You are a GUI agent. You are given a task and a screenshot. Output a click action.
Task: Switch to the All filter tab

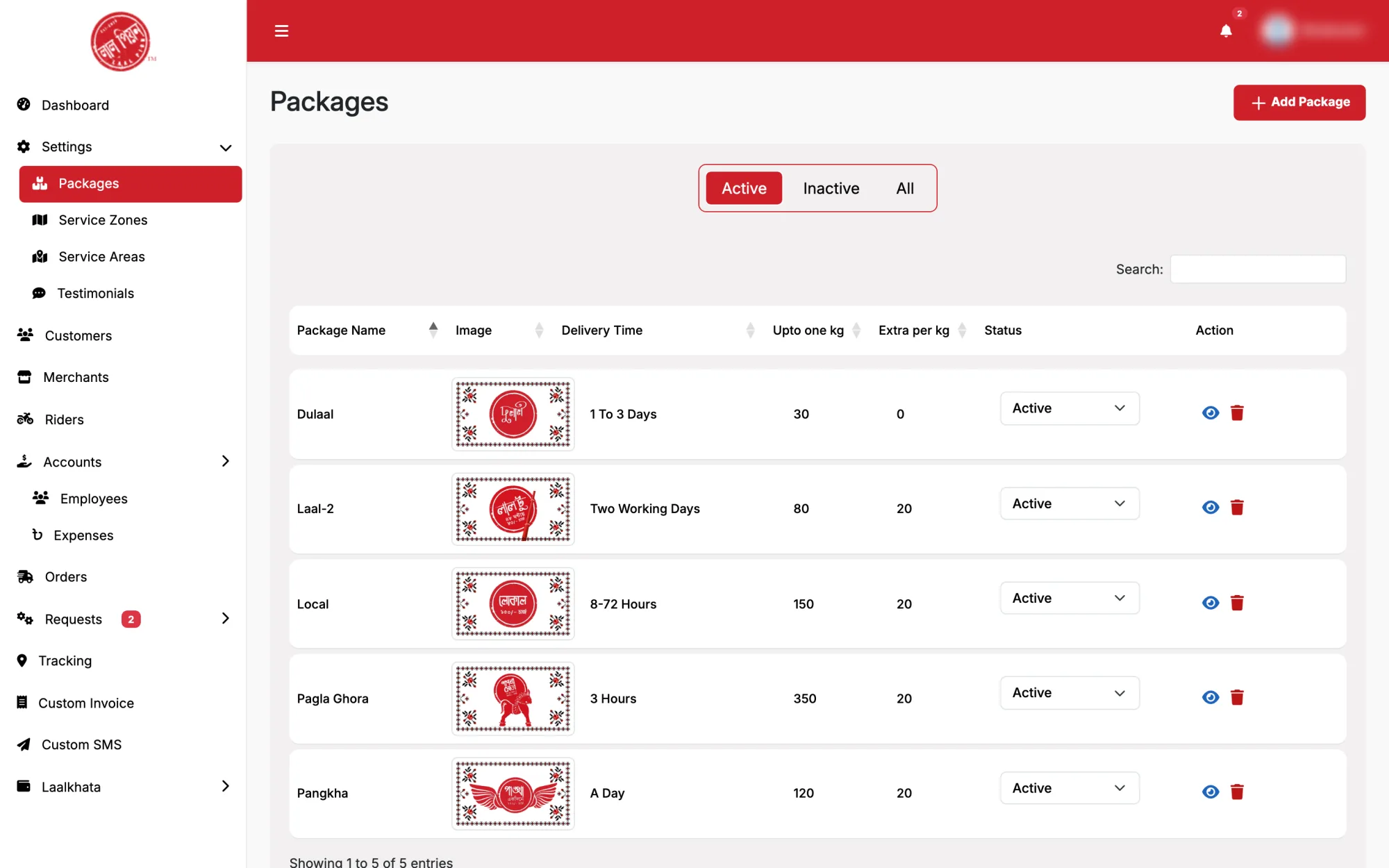(x=905, y=188)
